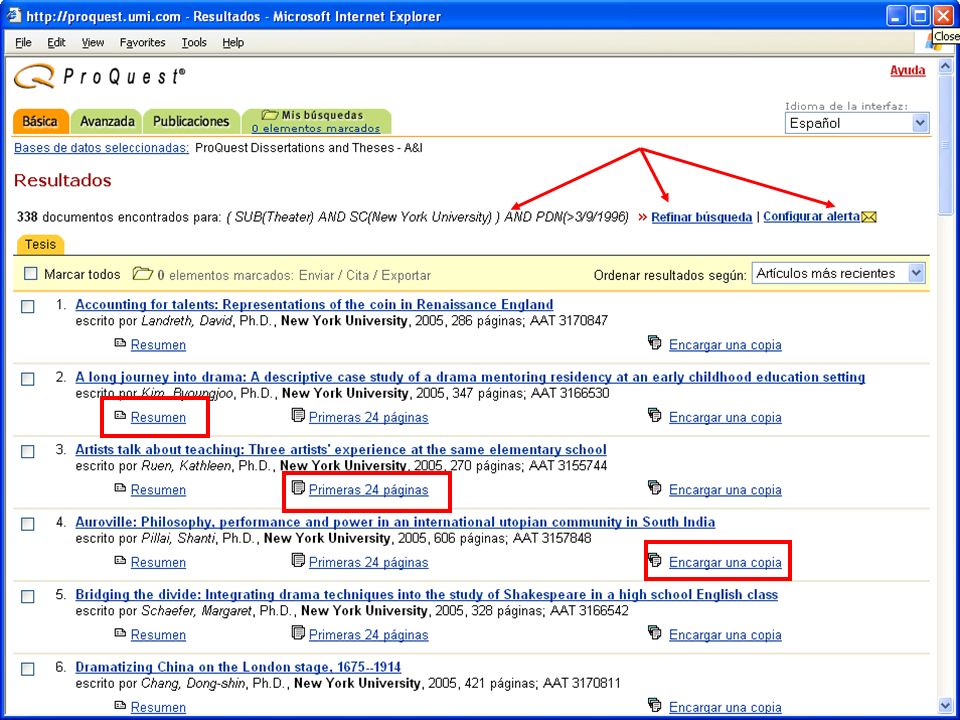
Task: Click Resumen link for result 2
Action: click(x=159, y=417)
